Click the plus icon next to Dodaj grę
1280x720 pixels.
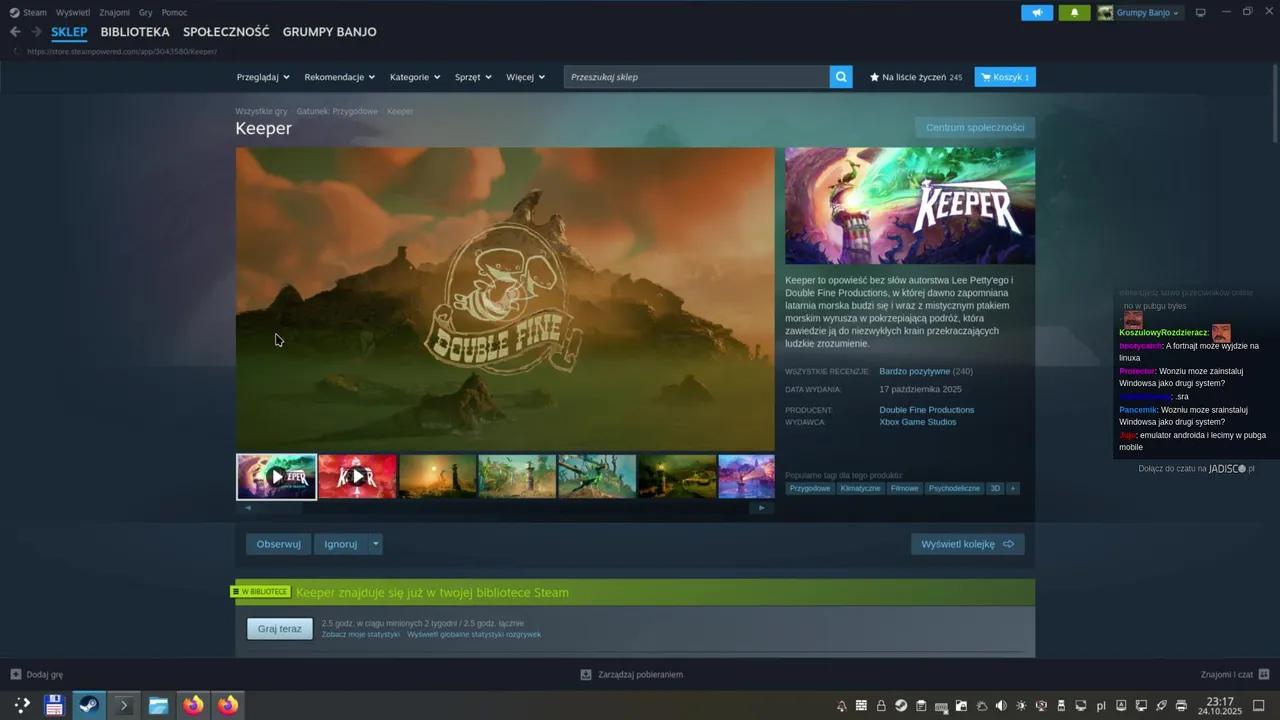(16, 675)
